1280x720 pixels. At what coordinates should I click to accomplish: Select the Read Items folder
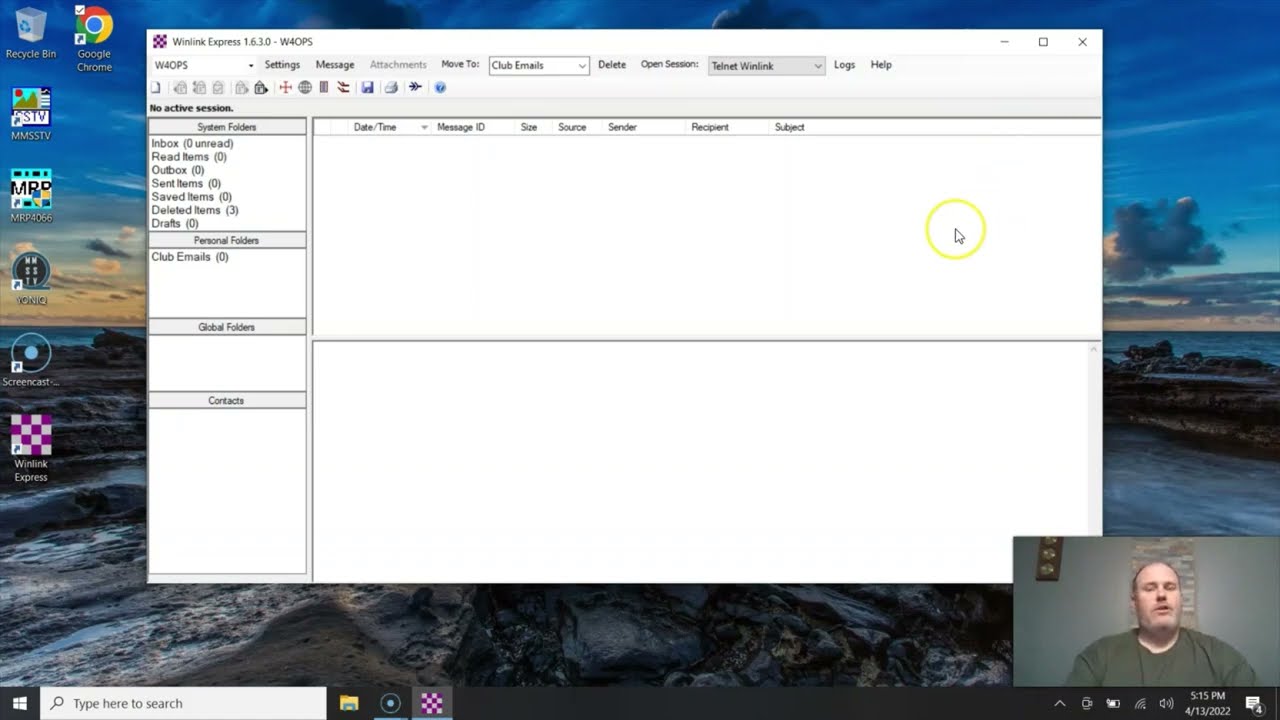click(189, 157)
